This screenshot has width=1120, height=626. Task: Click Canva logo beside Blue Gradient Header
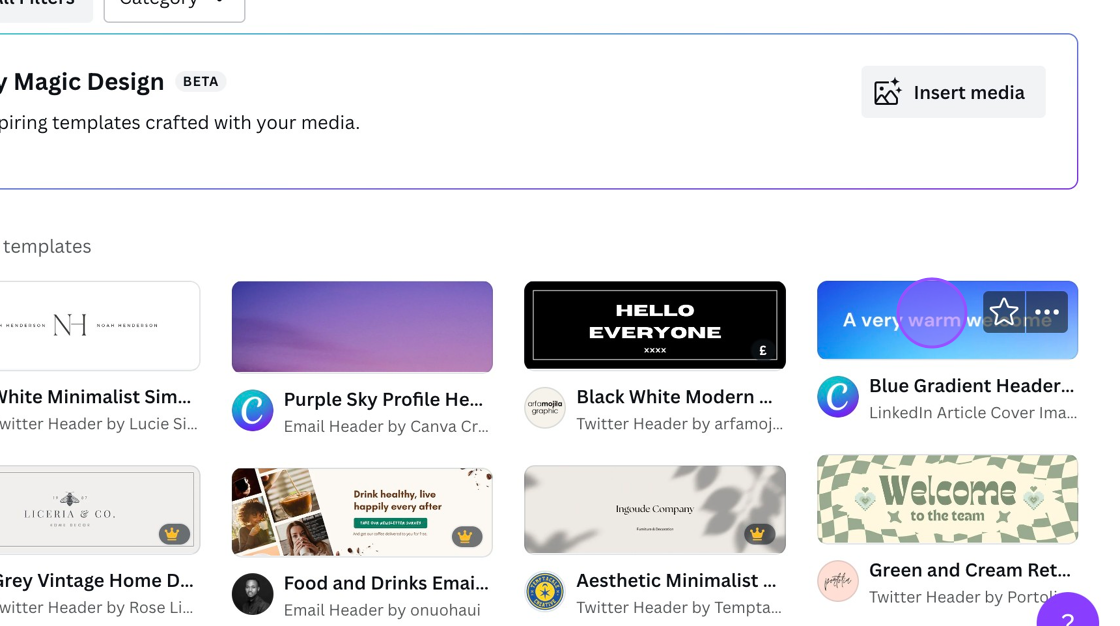(x=838, y=397)
